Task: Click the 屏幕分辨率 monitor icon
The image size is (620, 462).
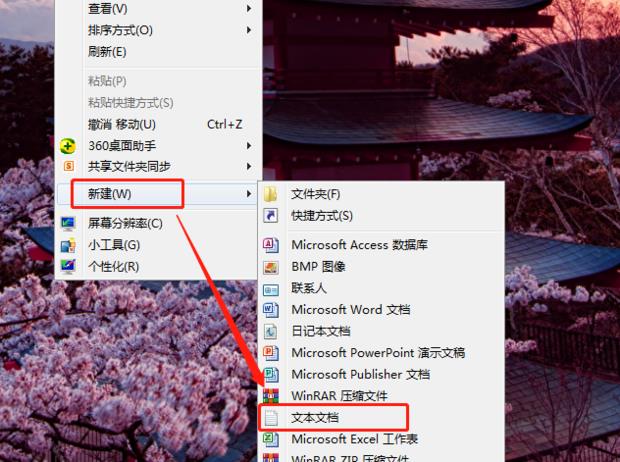Action: click(x=68, y=224)
